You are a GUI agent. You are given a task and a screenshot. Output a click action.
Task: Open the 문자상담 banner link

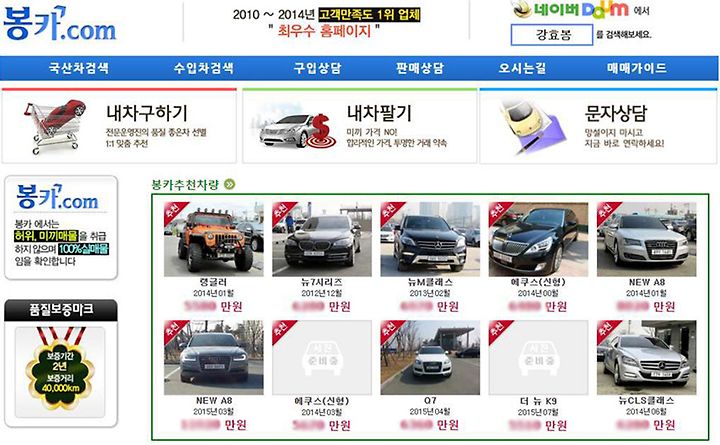click(598, 126)
